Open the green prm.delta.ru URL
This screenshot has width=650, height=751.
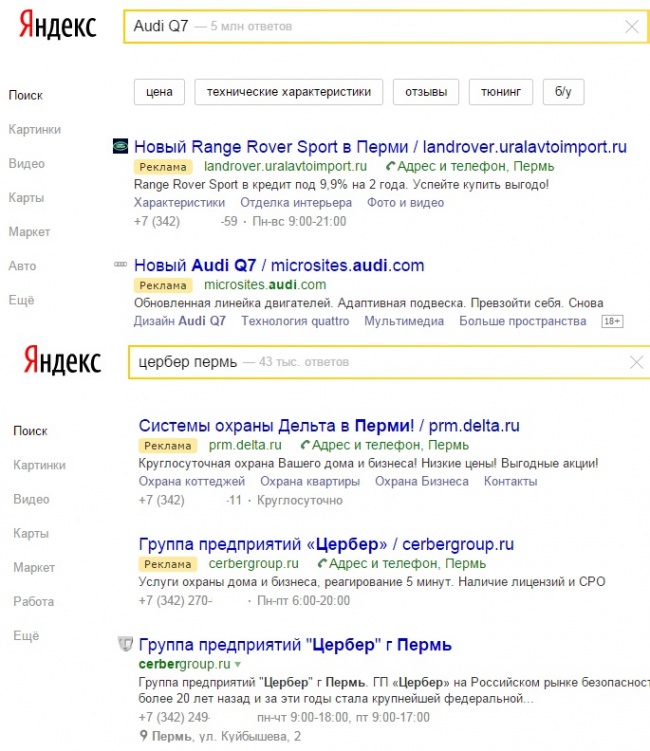245,445
